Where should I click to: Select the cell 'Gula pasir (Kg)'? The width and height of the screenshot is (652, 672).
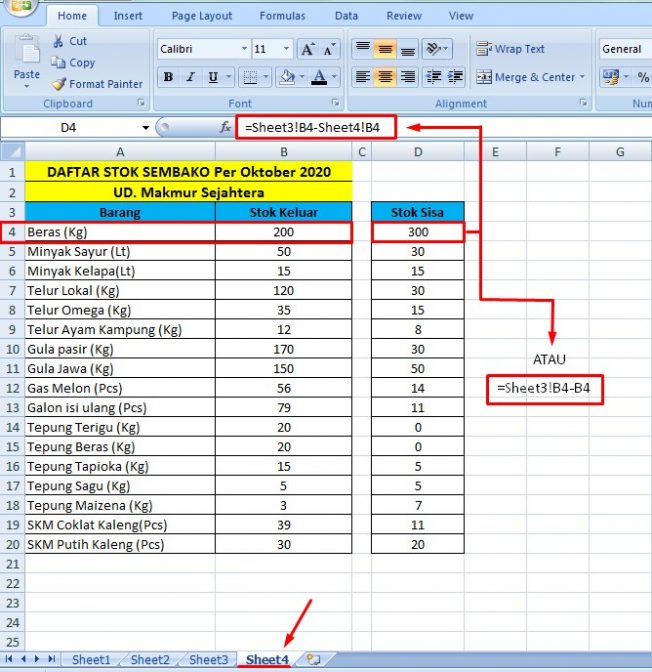[x=120, y=349]
